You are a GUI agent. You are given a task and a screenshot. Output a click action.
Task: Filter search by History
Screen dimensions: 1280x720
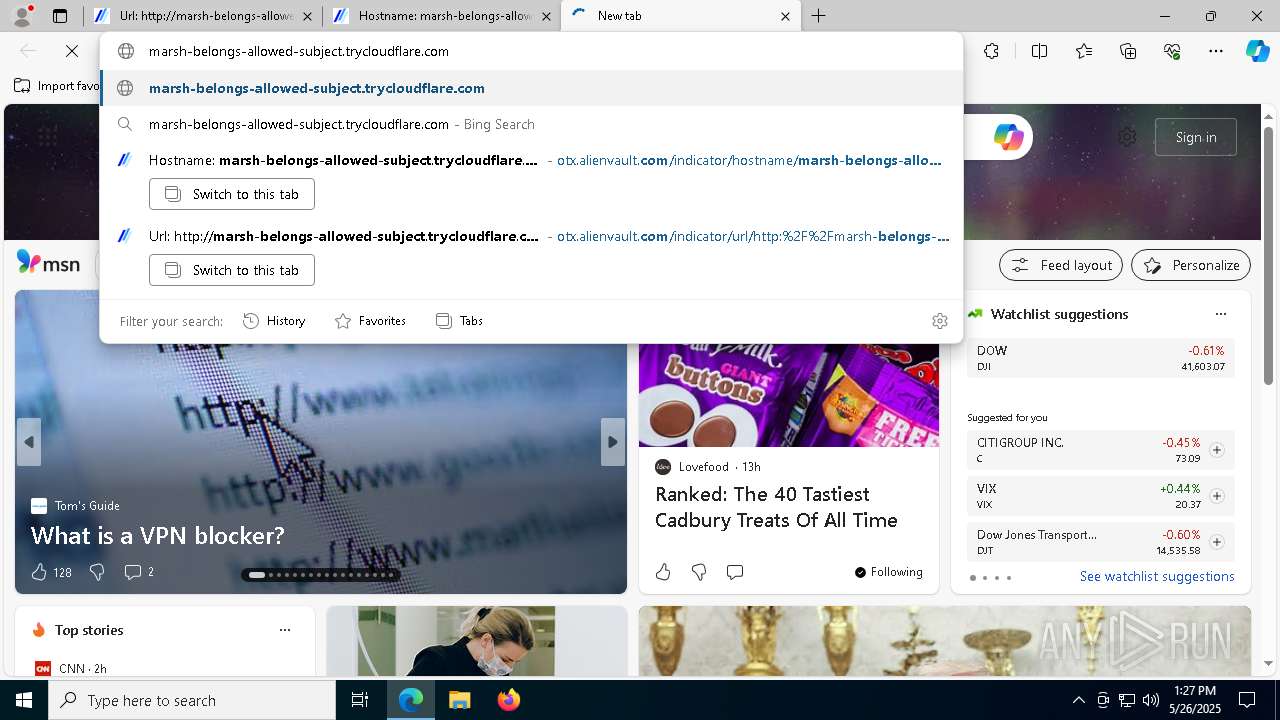[274, 321]
